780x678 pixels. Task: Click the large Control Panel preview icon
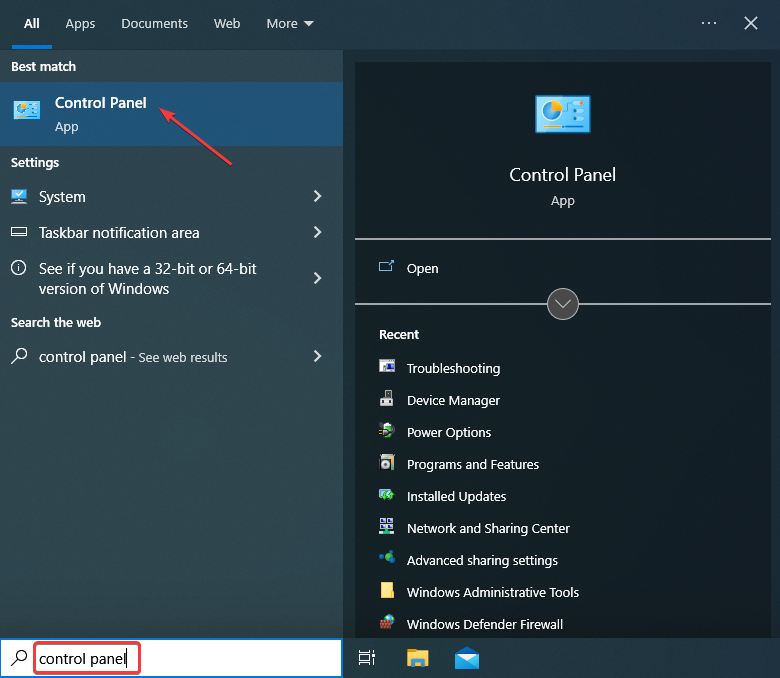point(563,114)
